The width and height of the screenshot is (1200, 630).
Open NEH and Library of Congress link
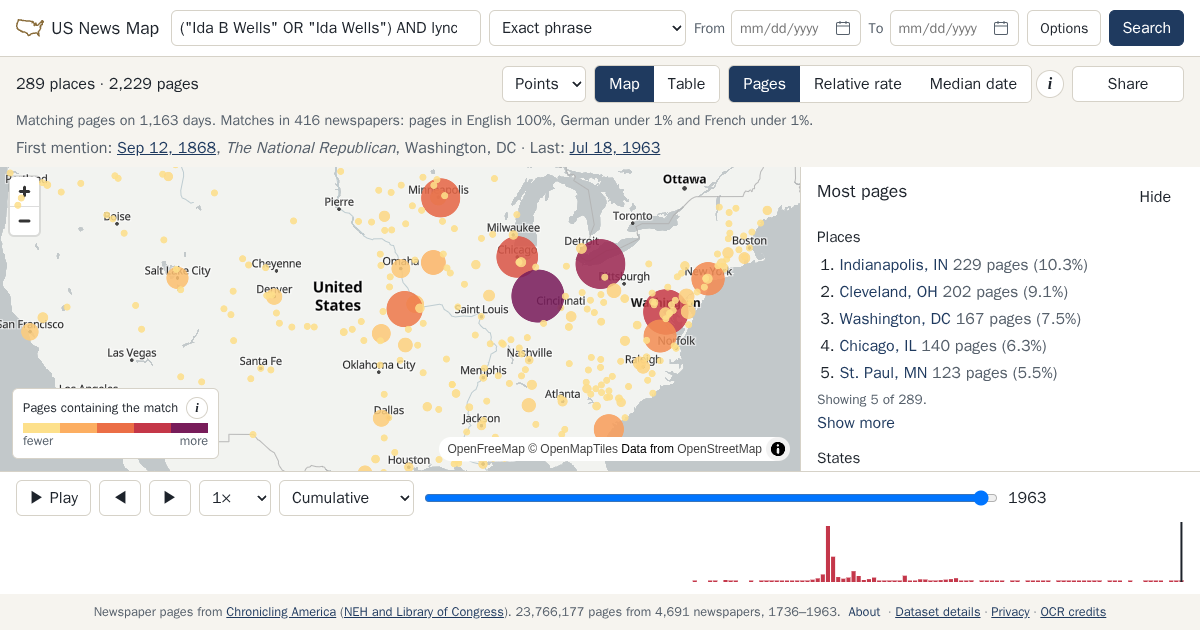[x=424, y=612]
